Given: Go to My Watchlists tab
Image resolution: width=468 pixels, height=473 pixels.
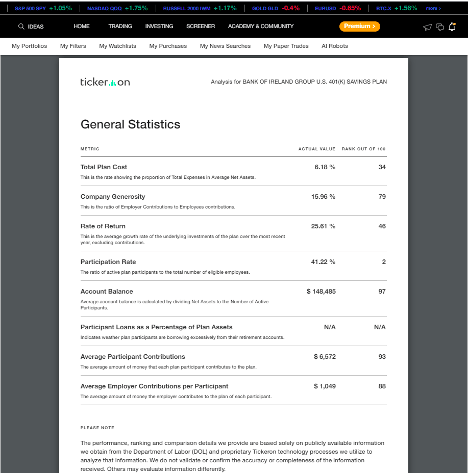Looking at the screenshot, I should coord(118,46).
